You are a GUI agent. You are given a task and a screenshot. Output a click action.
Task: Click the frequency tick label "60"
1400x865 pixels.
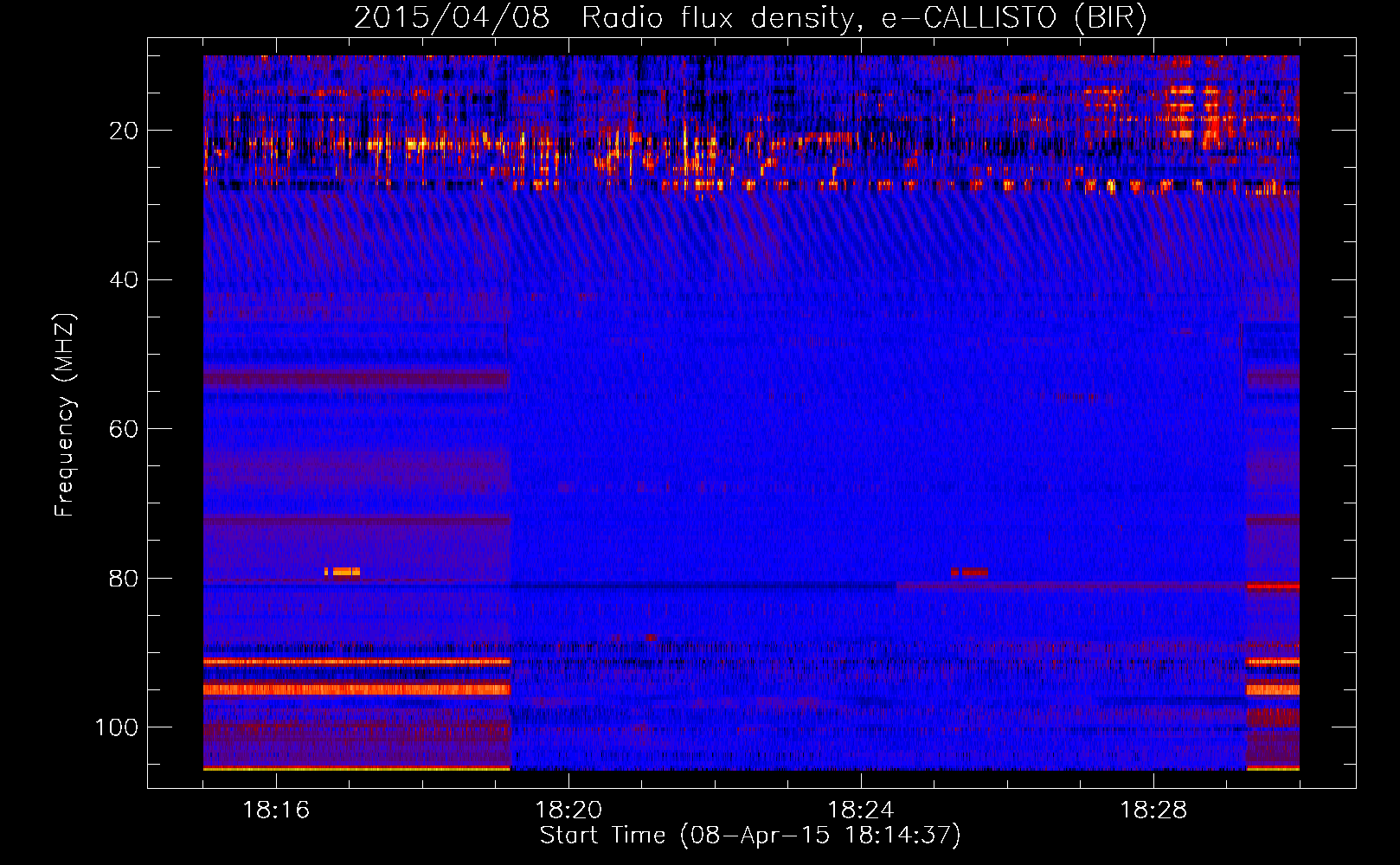tap(124, 429)
